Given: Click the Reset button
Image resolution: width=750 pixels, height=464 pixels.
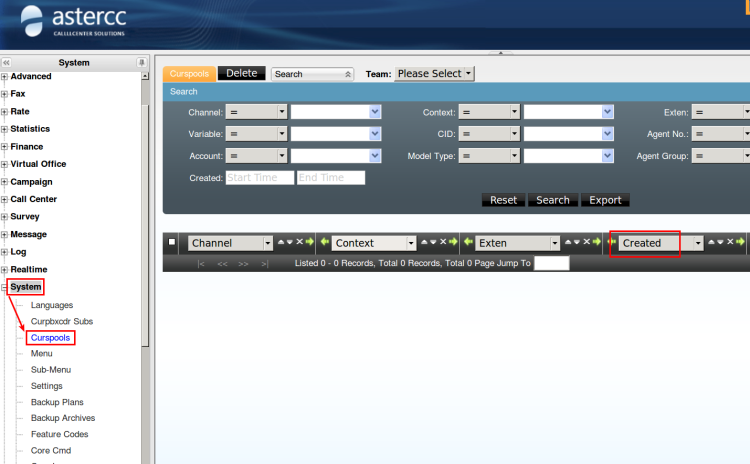Looking at the screenshot, I should (503, 200).
